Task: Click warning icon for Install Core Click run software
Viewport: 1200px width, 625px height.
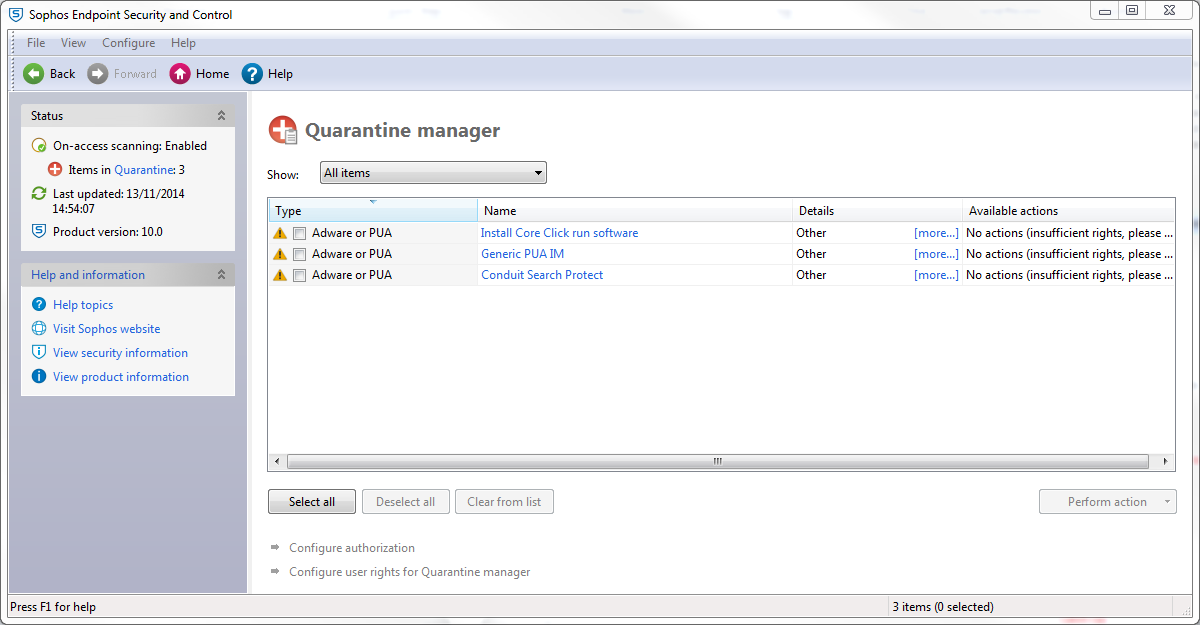Action: pyautogui.click(x=280, y=233)
